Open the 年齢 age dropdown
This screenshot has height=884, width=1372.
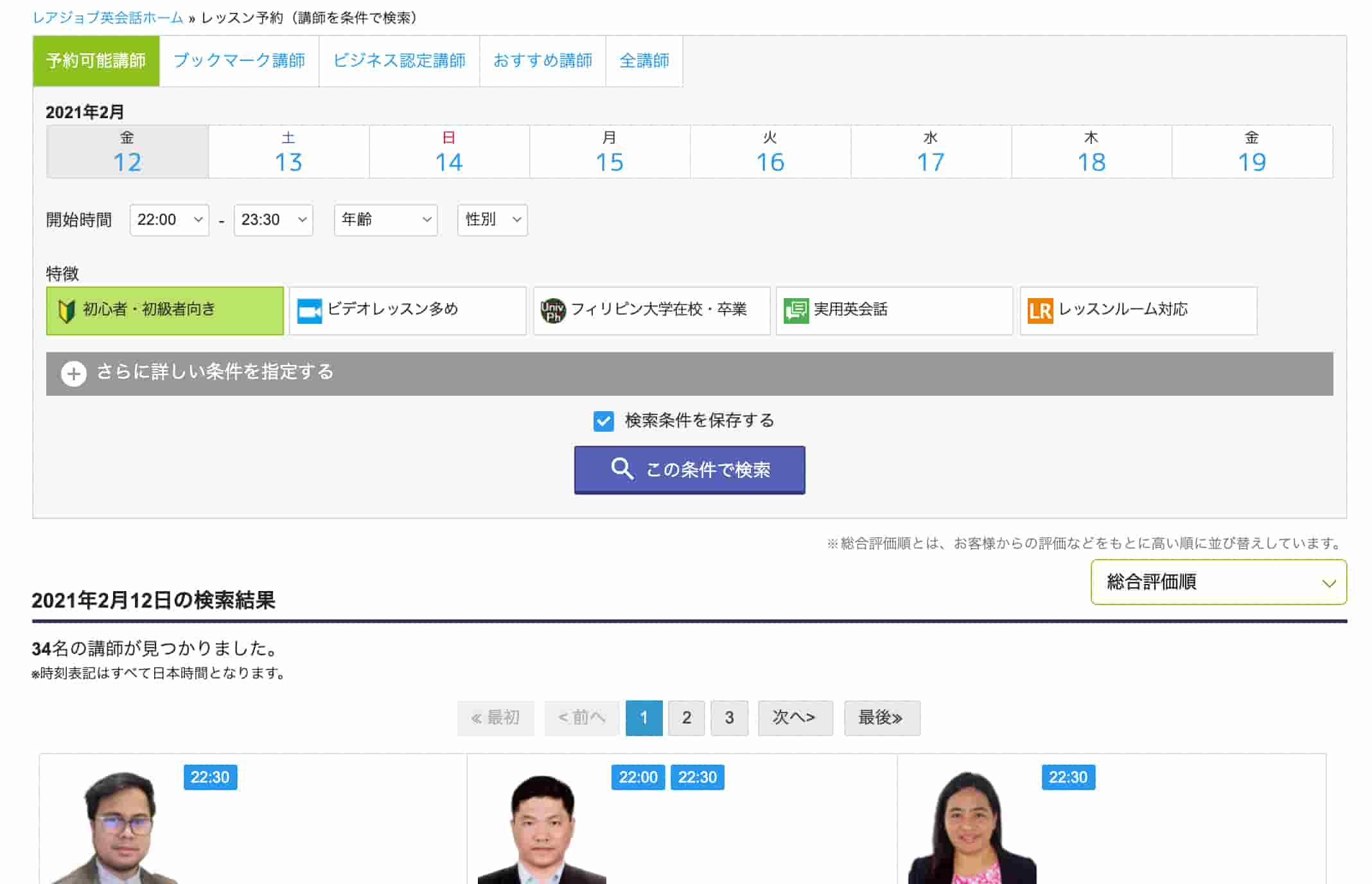click(385, 220)
